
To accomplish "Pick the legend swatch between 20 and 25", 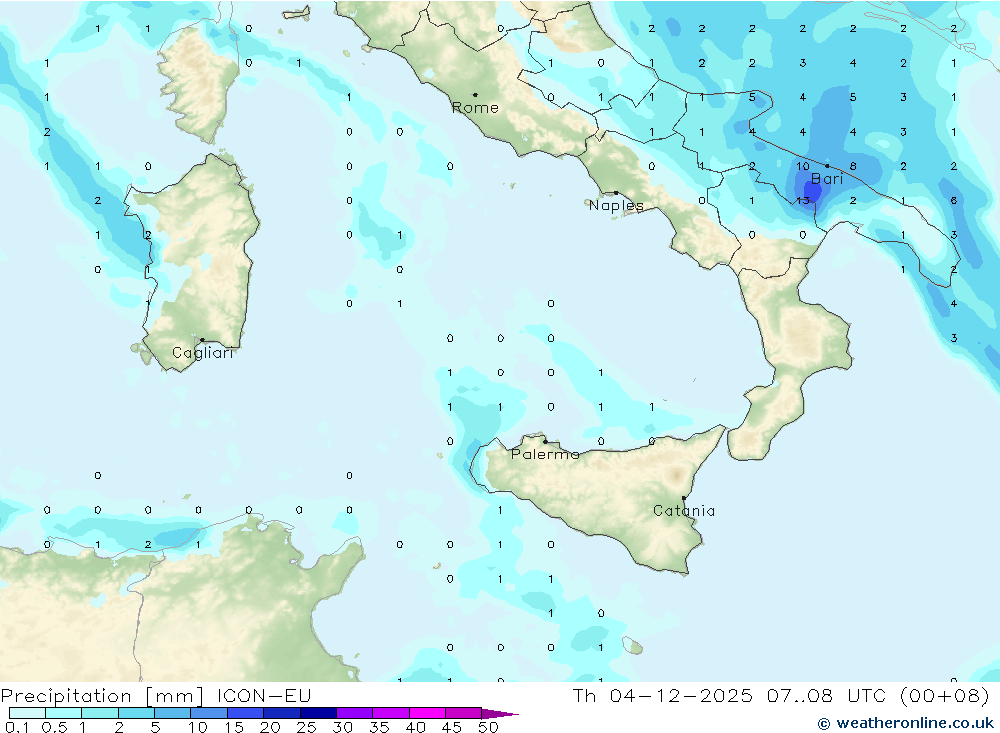I will coord(282,713).
